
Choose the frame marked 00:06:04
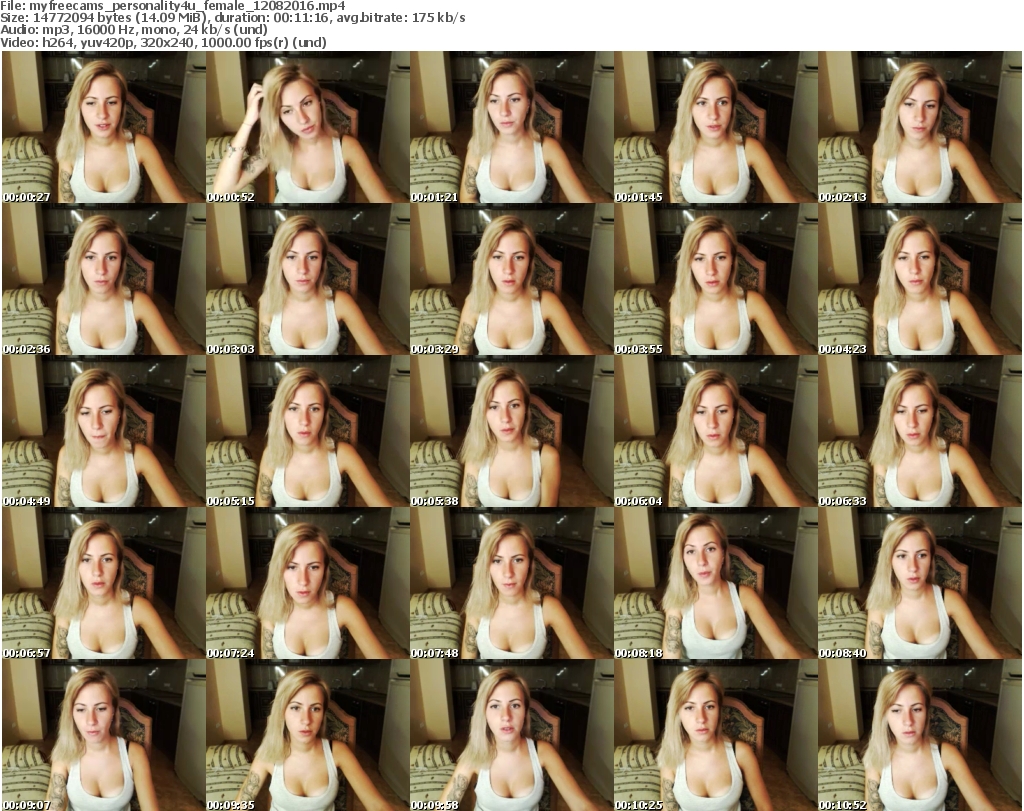tap(715, 432)
